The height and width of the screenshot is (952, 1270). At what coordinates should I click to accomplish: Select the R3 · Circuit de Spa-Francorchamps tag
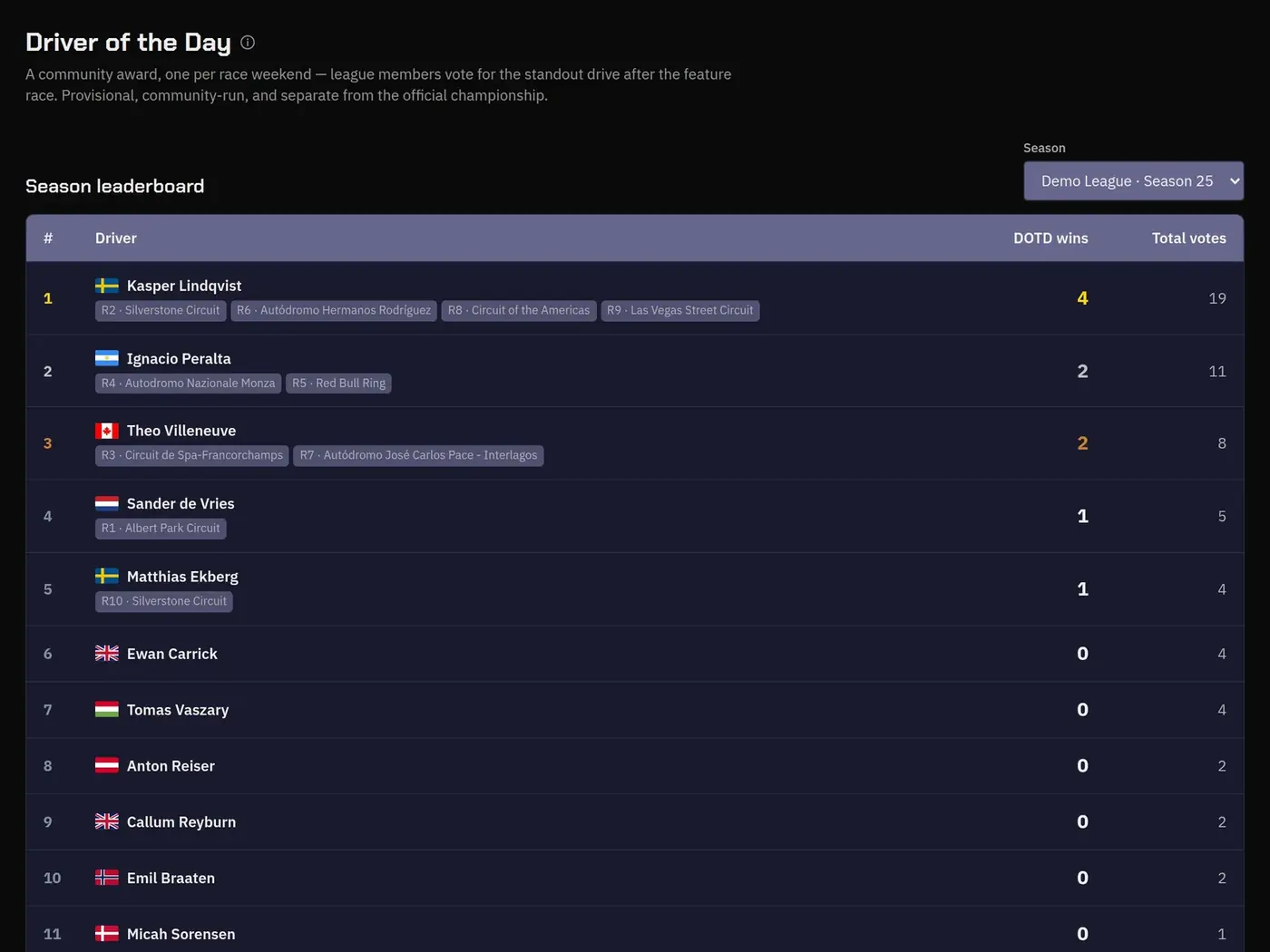click(192, 455)
